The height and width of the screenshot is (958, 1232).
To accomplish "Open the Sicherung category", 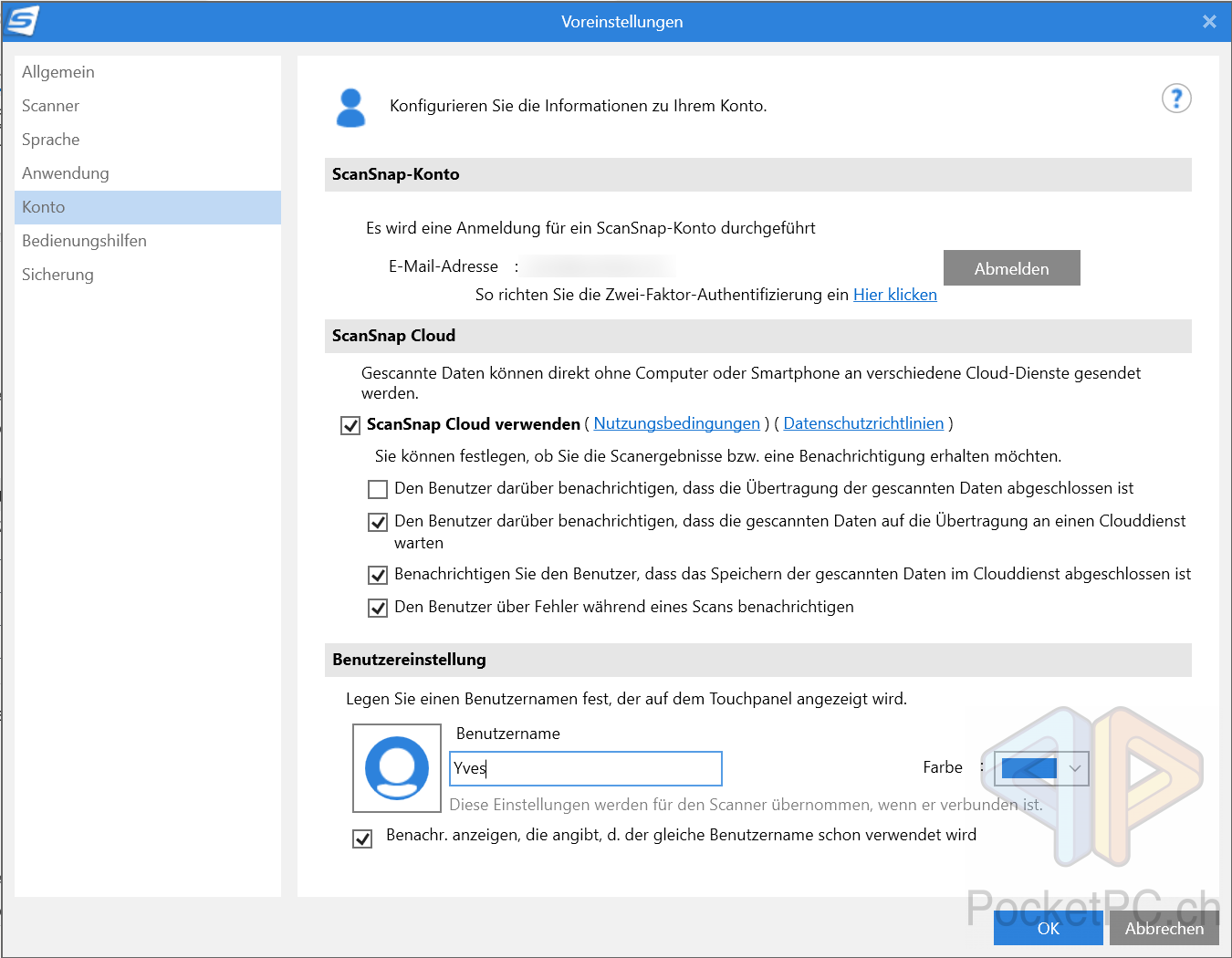I will click(x=148, y=275).
